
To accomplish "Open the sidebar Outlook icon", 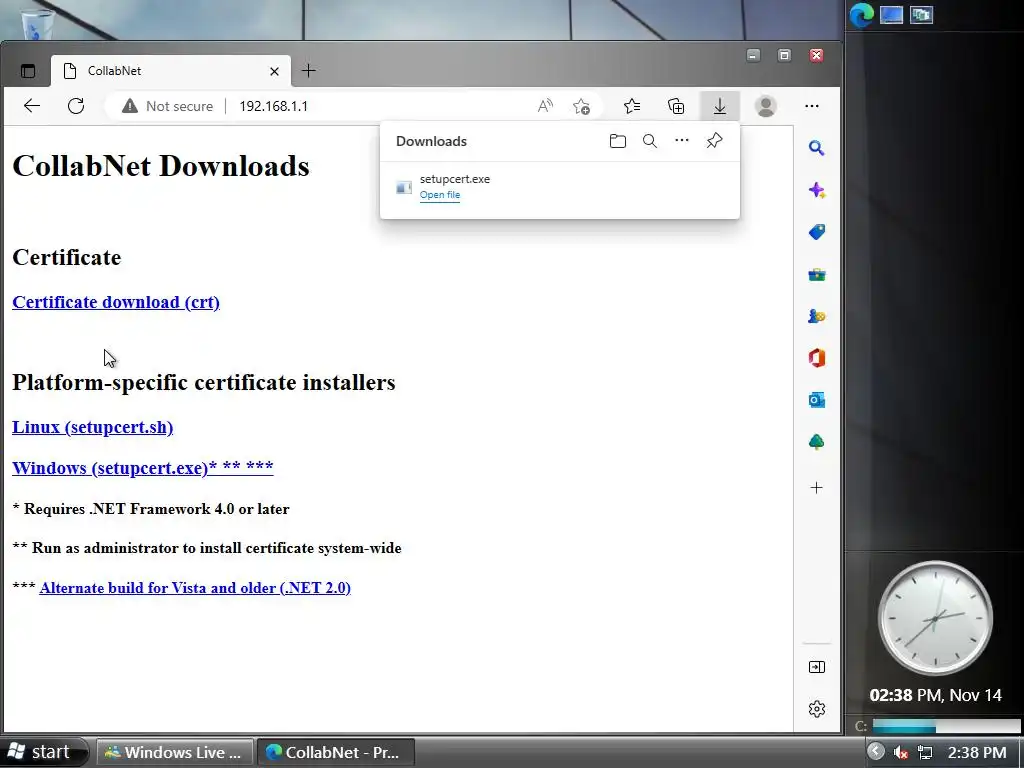I will click(816, 400).
